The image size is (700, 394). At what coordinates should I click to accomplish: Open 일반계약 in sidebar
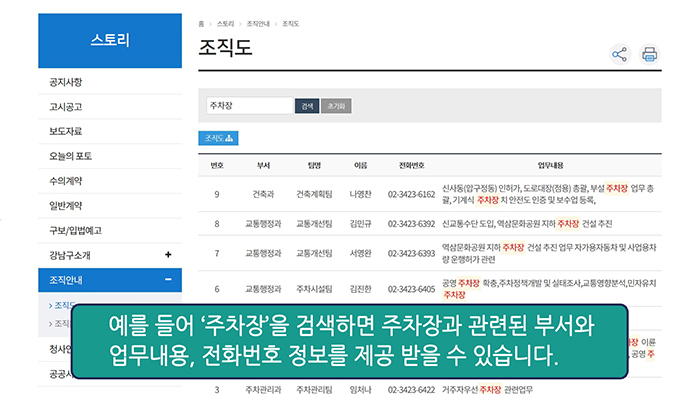[66, 206]
